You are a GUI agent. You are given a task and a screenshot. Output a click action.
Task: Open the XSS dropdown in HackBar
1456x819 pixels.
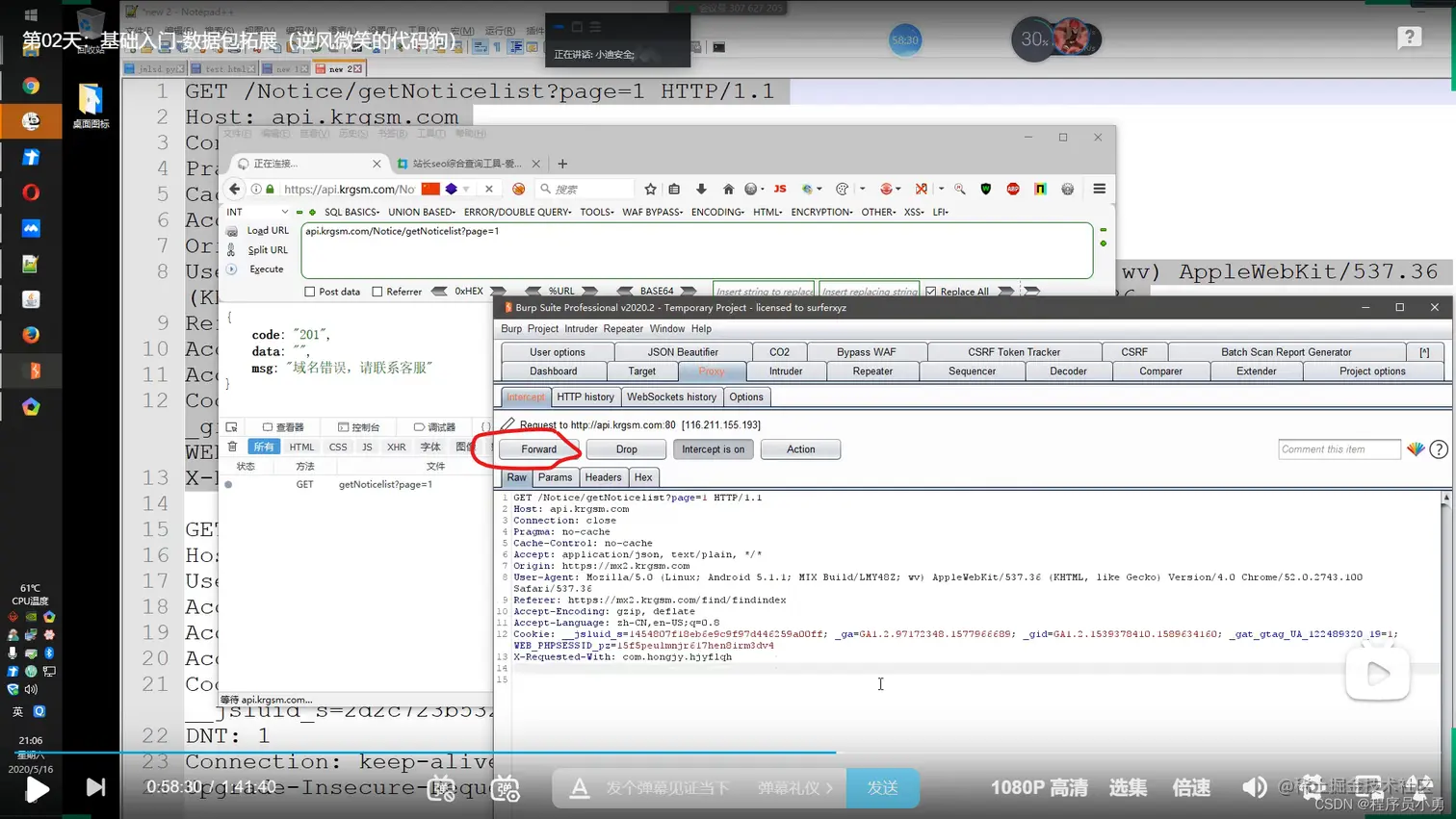913,212
